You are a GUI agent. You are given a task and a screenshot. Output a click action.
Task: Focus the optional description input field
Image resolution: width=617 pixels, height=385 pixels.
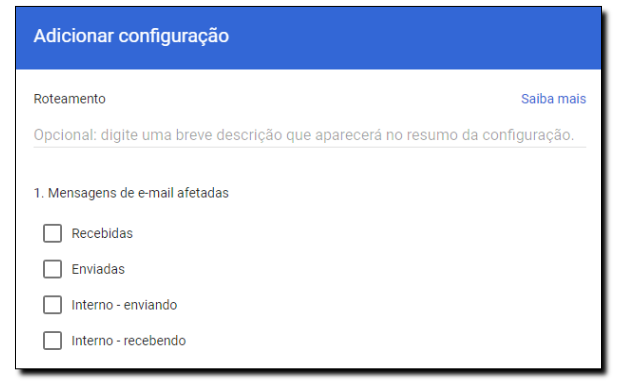click(310, 135)
